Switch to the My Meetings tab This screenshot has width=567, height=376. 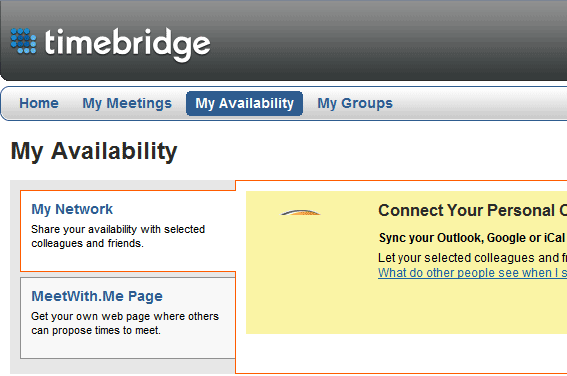[x=127, y=103]
